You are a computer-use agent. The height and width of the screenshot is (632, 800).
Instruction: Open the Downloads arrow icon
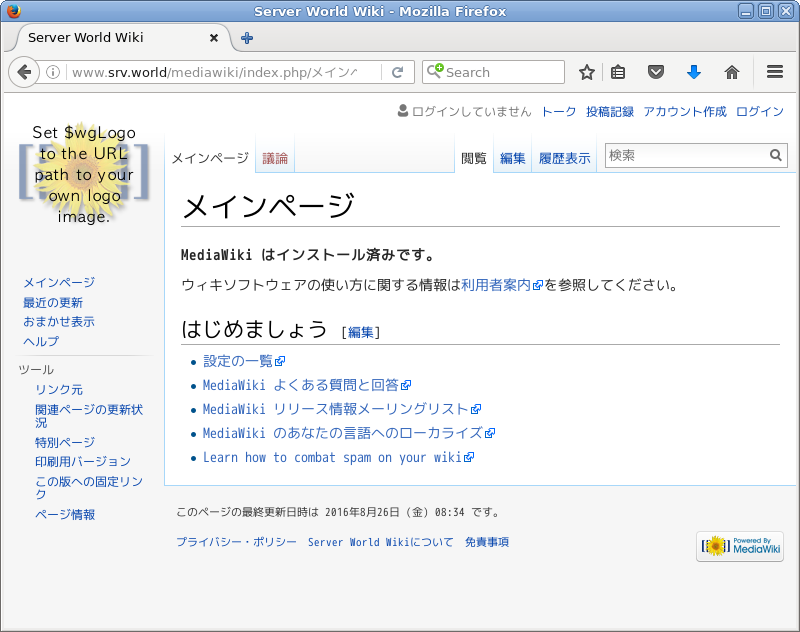pyautogui.click(x=694, y=72)
